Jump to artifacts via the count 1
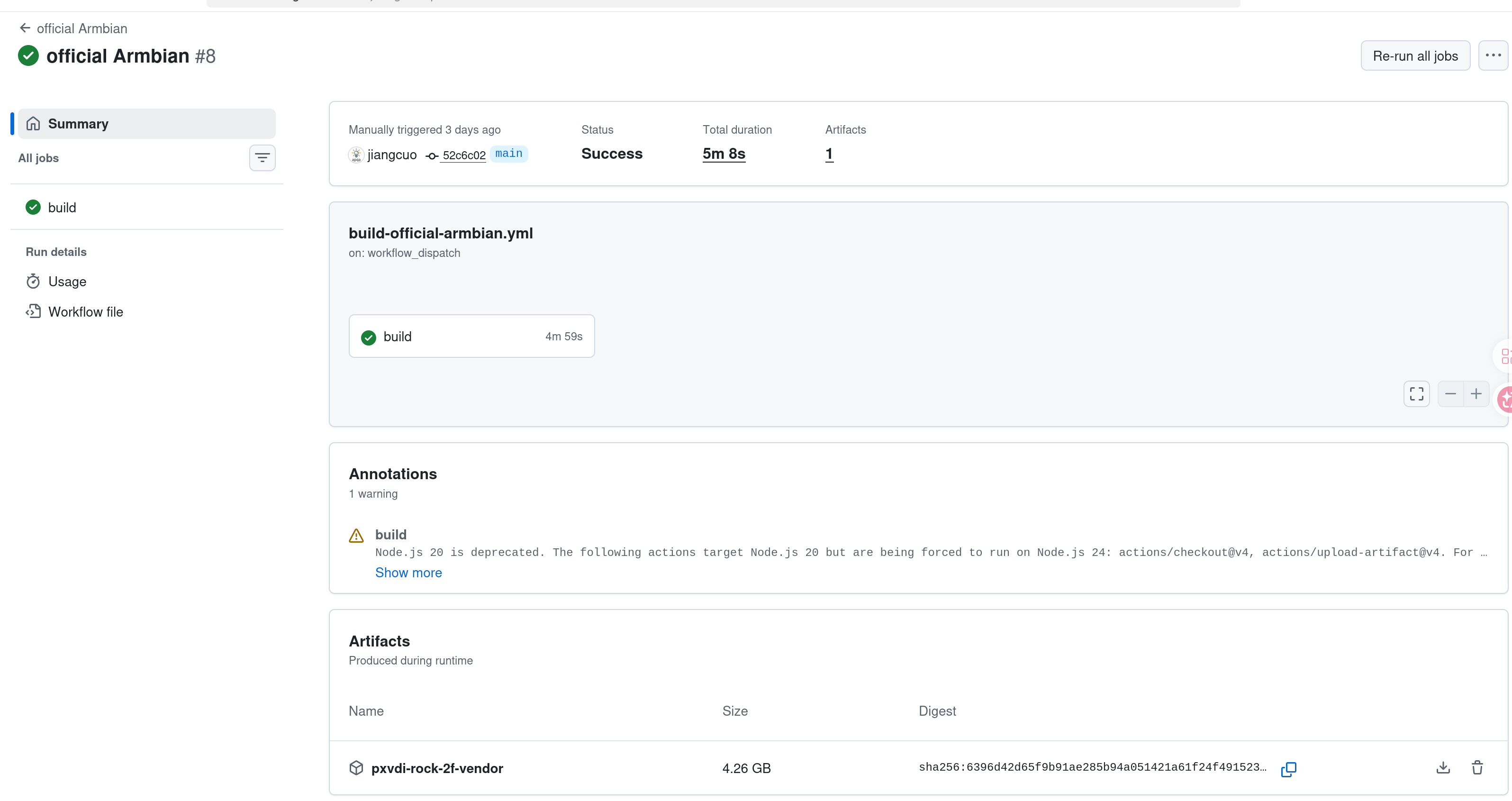The image size is (1512, 801). click(829, 153)
